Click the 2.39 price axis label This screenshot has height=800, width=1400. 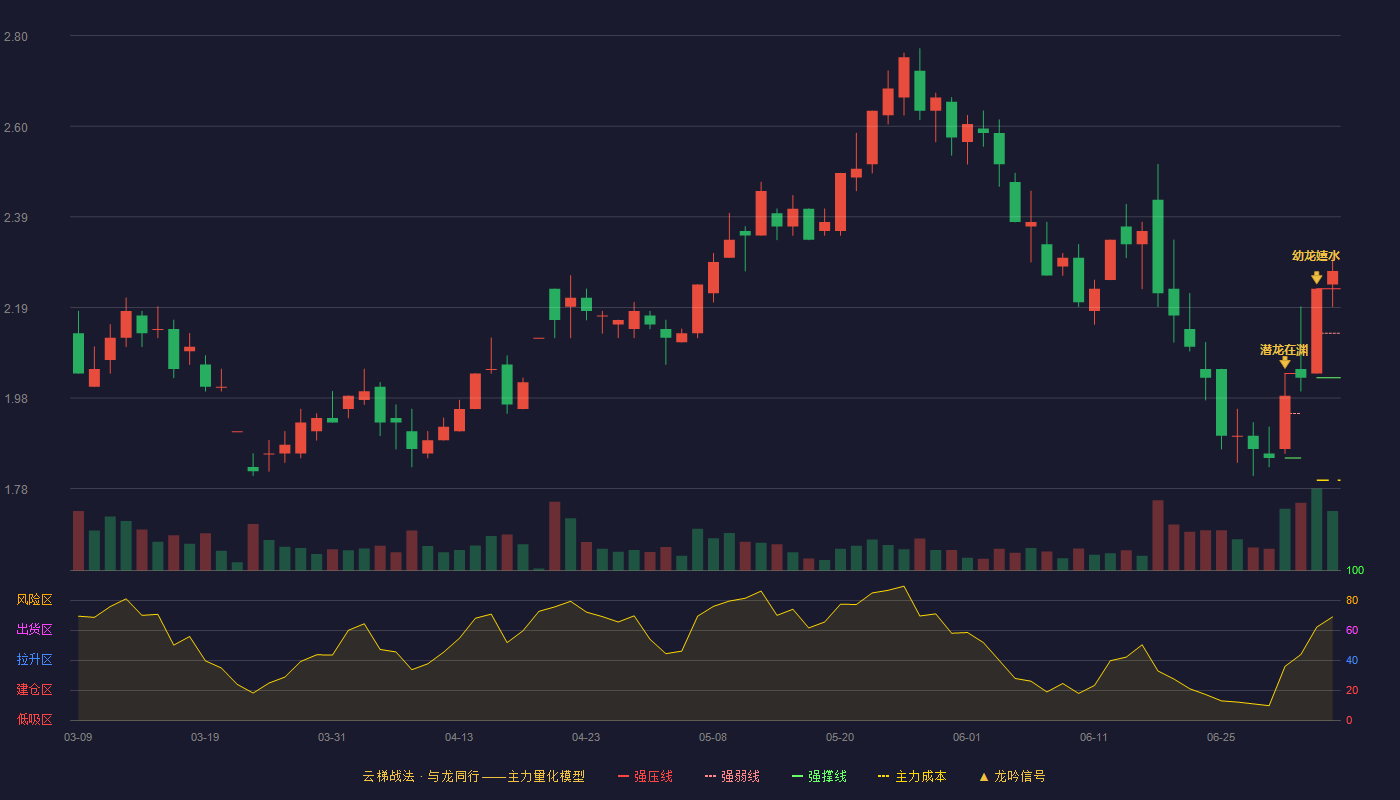click(x=16, y=218)
